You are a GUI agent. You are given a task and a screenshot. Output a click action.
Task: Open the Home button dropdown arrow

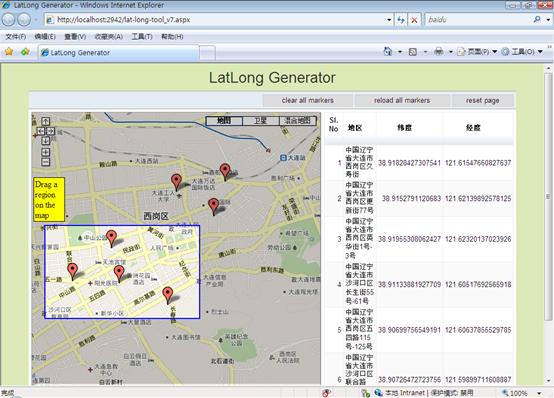click(x=400, y=52)
